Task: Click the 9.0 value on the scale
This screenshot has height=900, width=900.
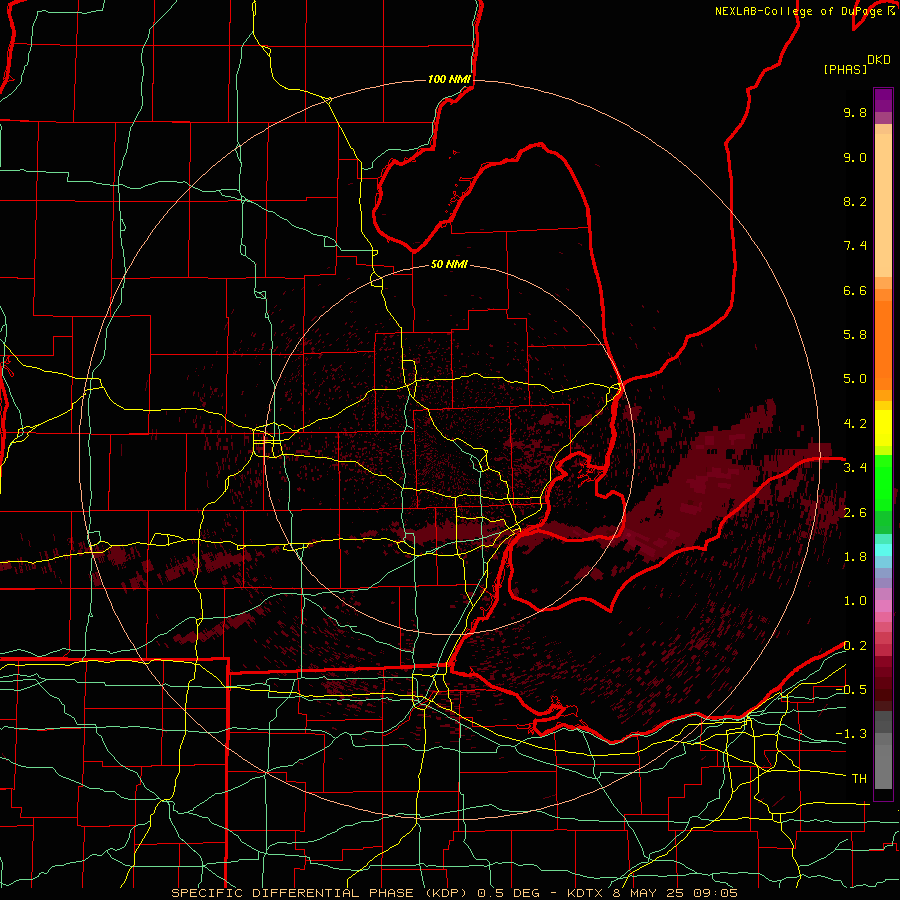Action: point(855,157)
